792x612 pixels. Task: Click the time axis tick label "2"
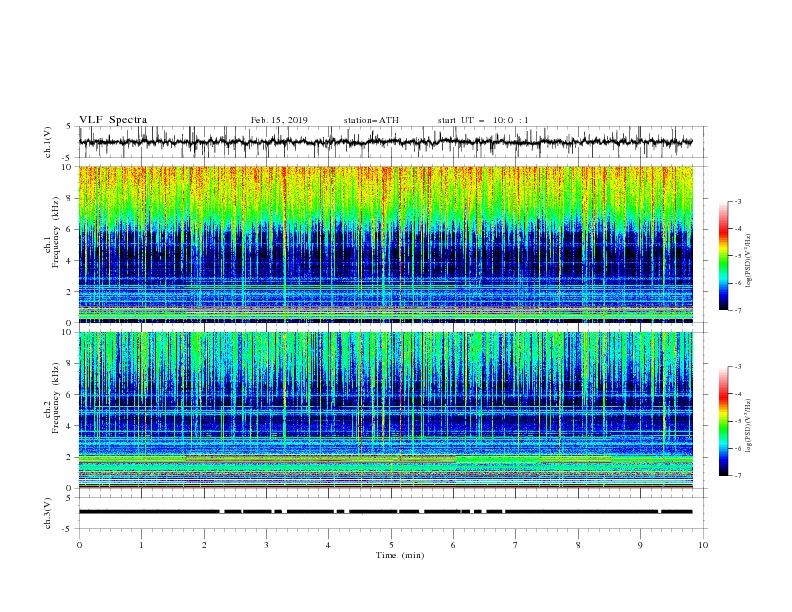204,545
